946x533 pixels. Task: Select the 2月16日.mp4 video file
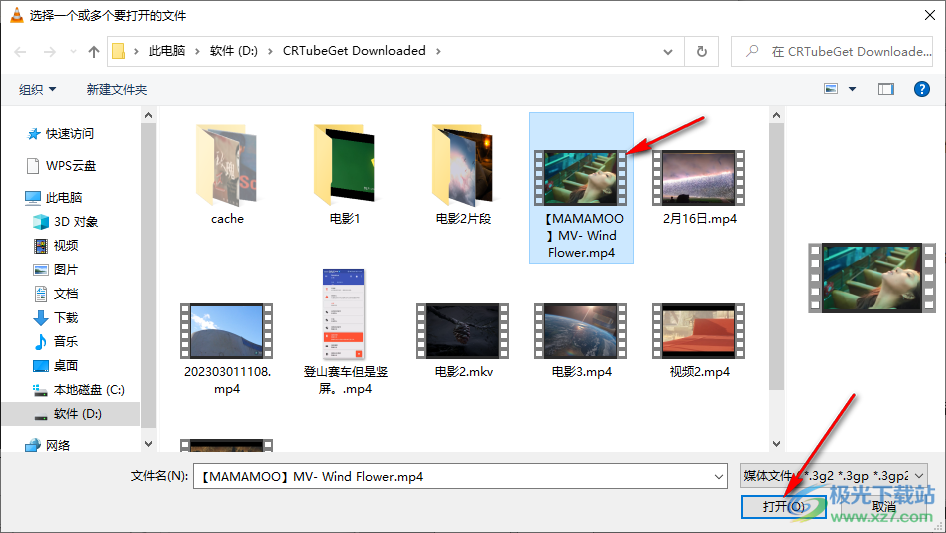pyautogui.click(x=699, y=187)
